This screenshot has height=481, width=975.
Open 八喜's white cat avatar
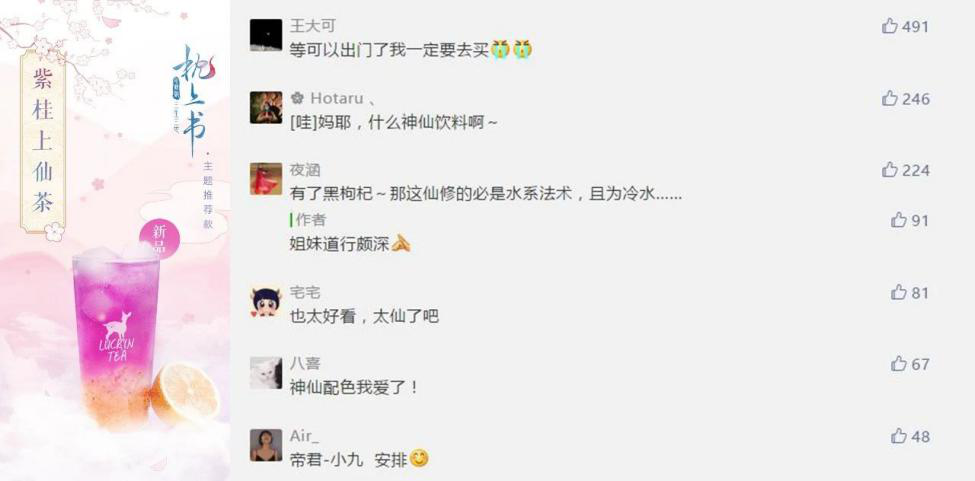(x=266, y=373)
